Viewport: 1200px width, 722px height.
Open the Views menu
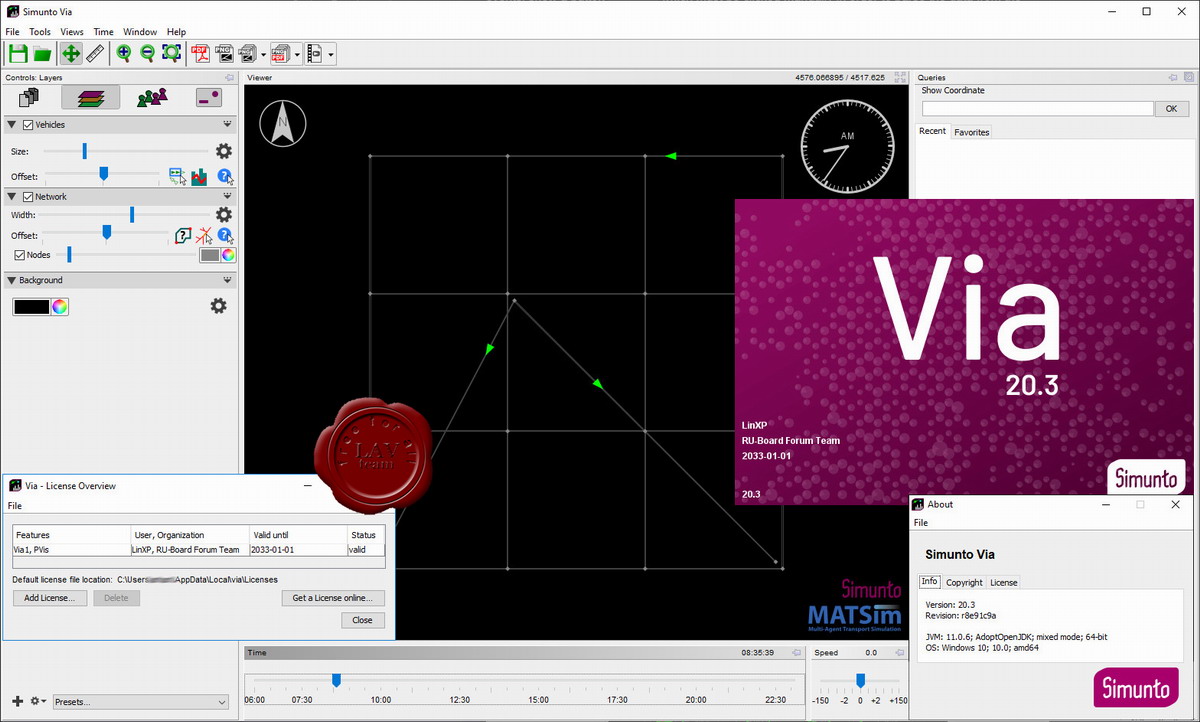72,32
